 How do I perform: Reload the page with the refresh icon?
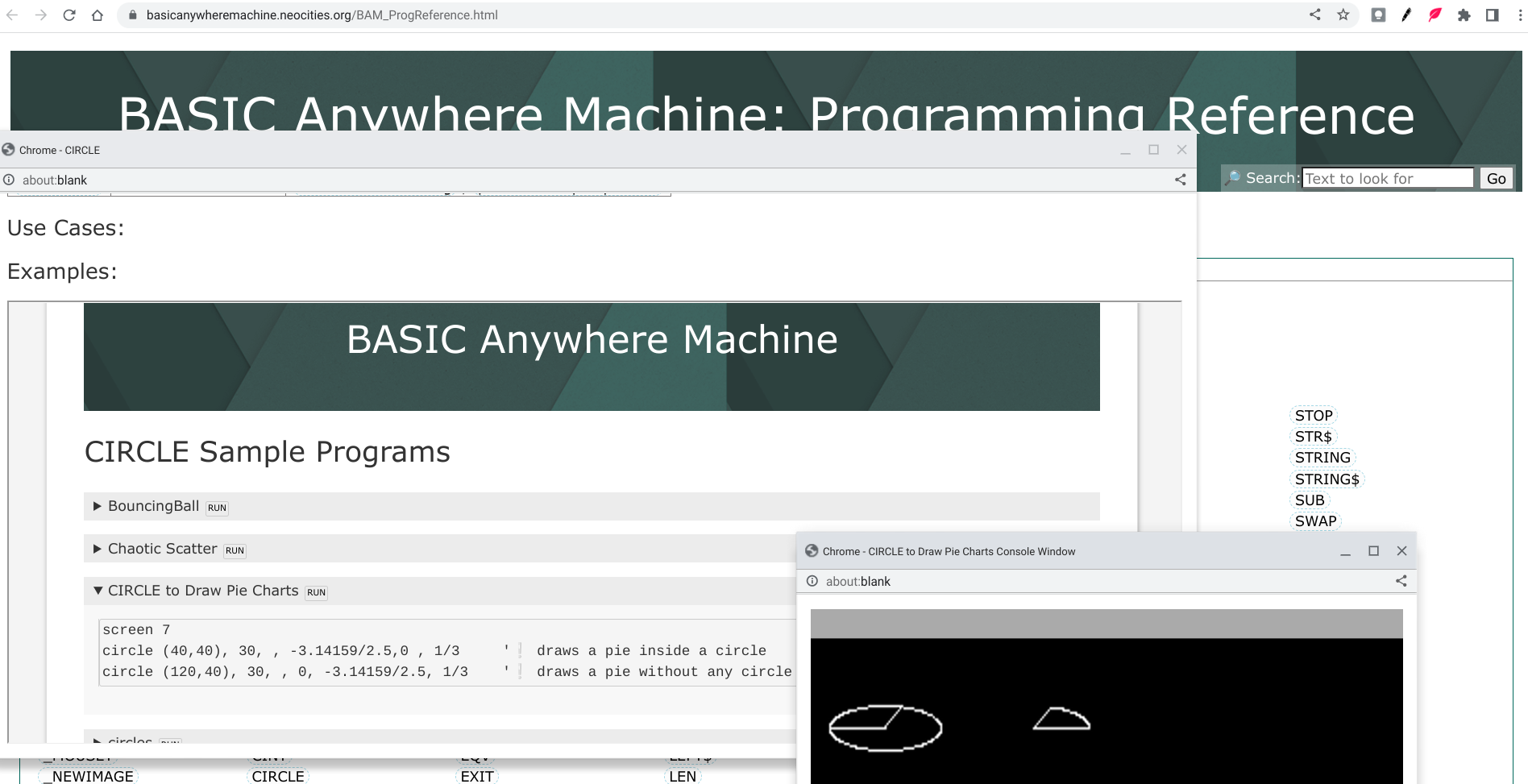tap(69, 15)
